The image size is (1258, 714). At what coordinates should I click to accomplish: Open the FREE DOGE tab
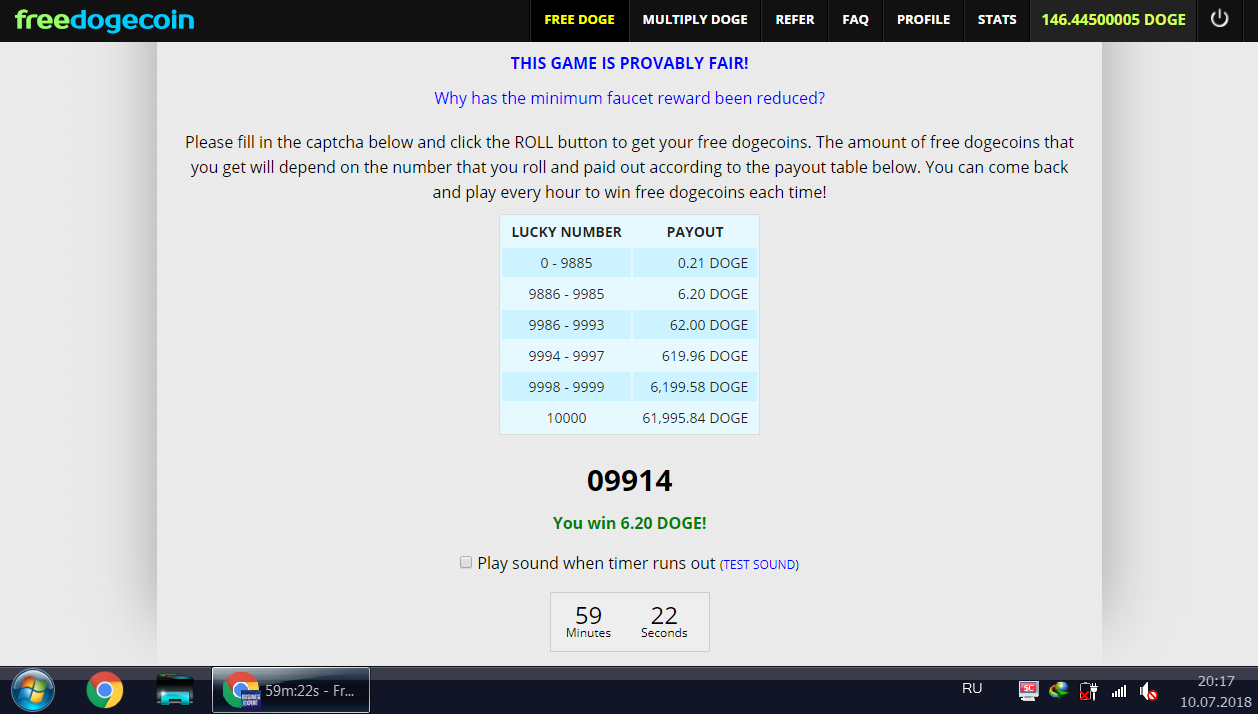[x=579, y=20]
